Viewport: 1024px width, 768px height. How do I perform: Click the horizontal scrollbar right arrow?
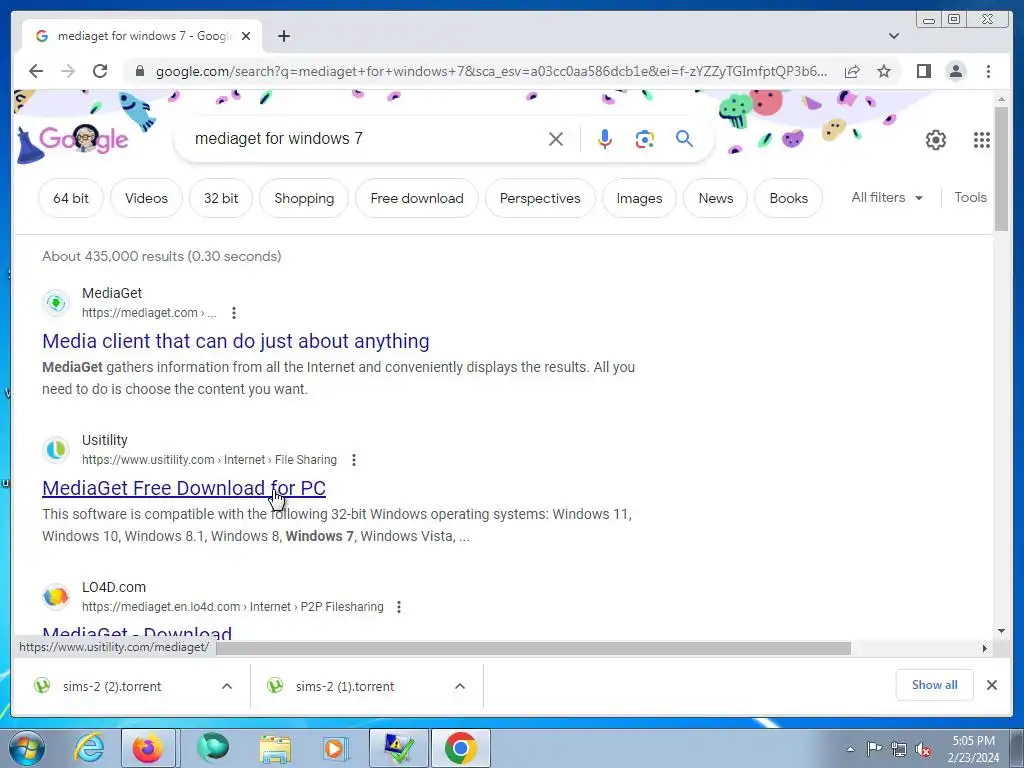click(x=985, y=648)
